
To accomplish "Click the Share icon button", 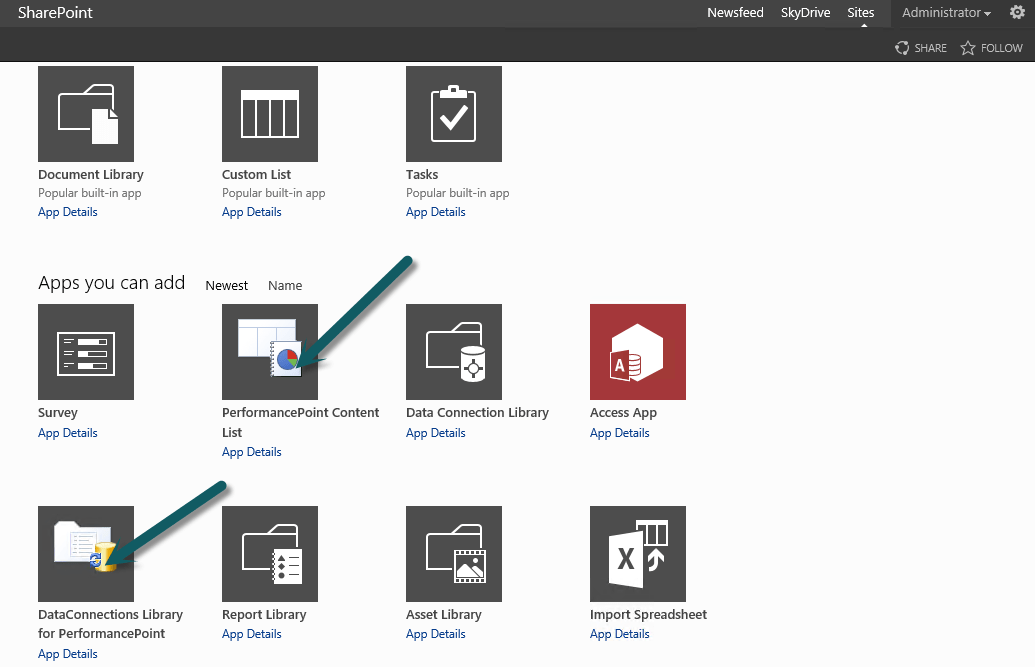I will 920,48.
